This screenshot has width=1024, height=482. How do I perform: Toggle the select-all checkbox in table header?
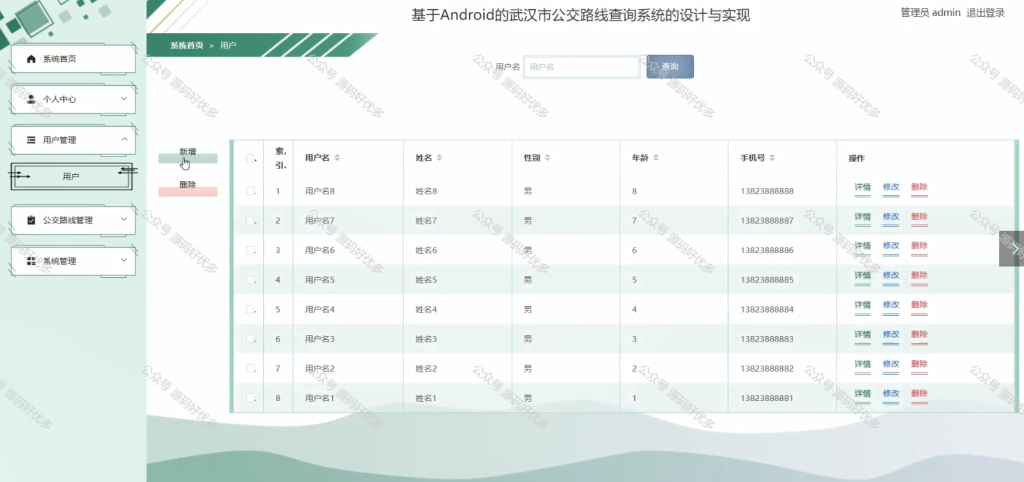249,158
